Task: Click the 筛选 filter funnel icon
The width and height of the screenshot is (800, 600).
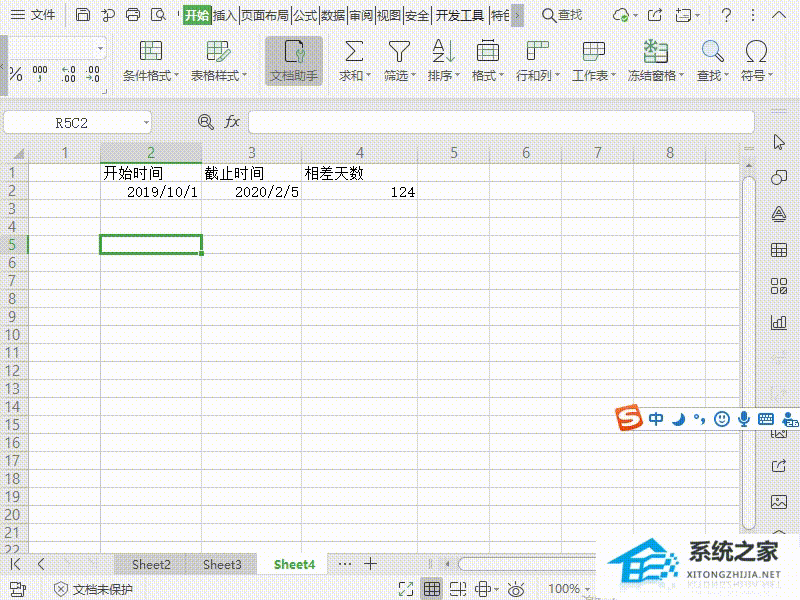Action: [x=399, y=52]
